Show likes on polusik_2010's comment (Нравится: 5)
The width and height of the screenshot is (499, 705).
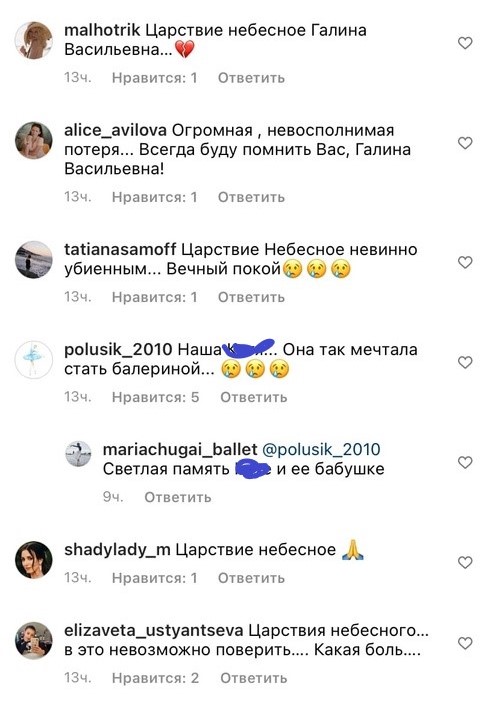155,397
